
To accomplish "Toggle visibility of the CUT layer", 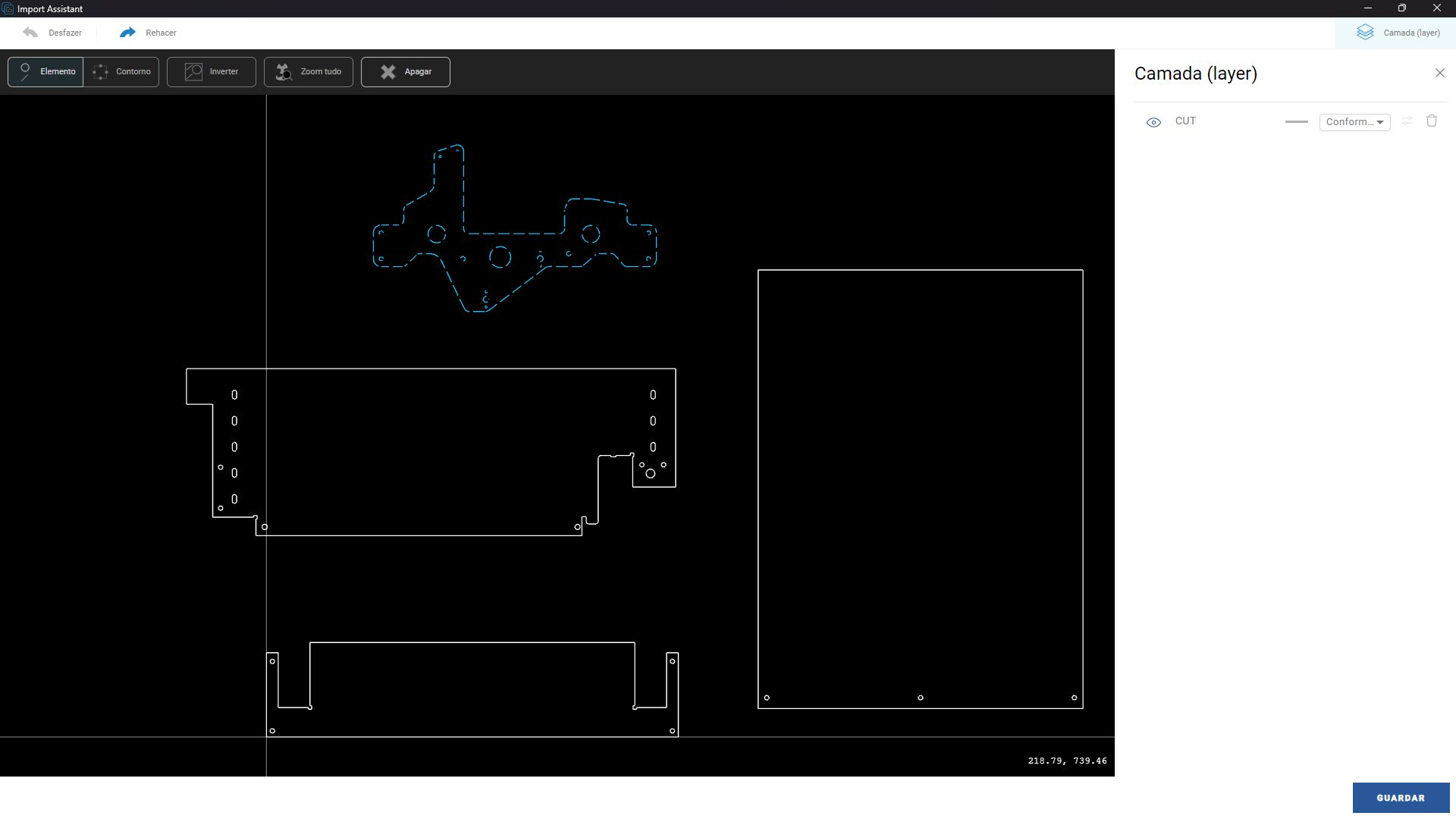I will tap(1153, 122).
